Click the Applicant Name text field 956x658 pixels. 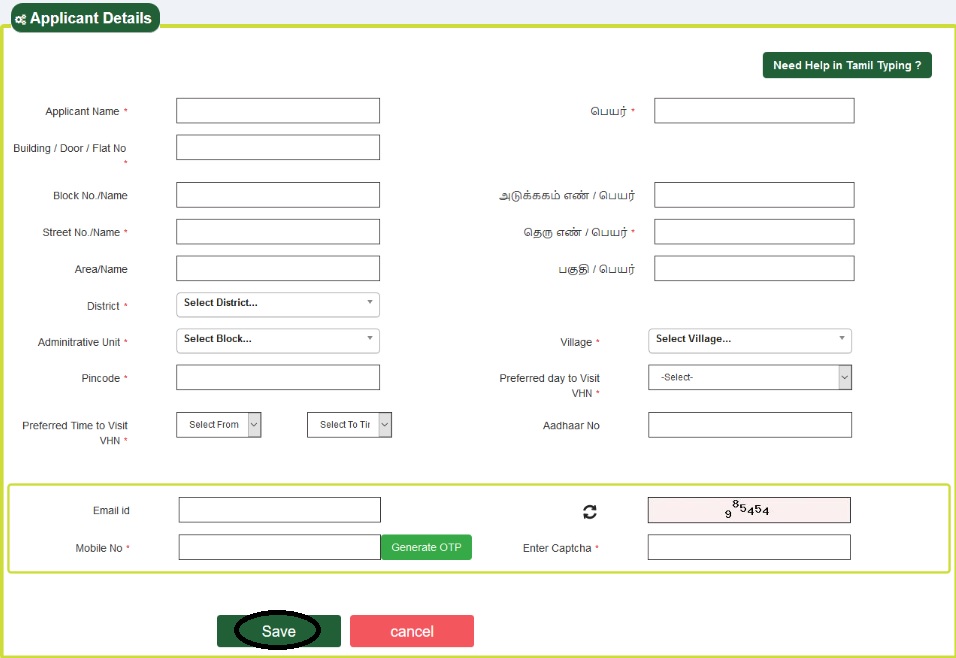(x=278, y=111)
